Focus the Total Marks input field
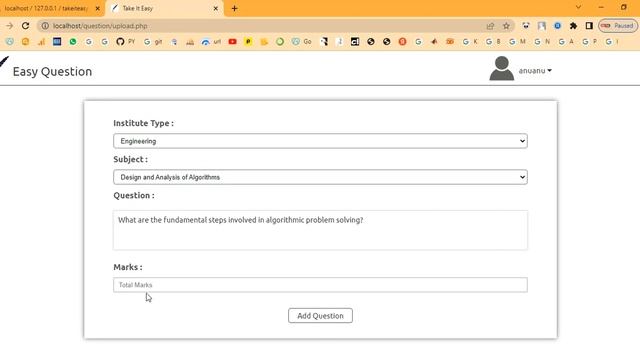This screenshot has width=640, height=360. click(320, 285)
